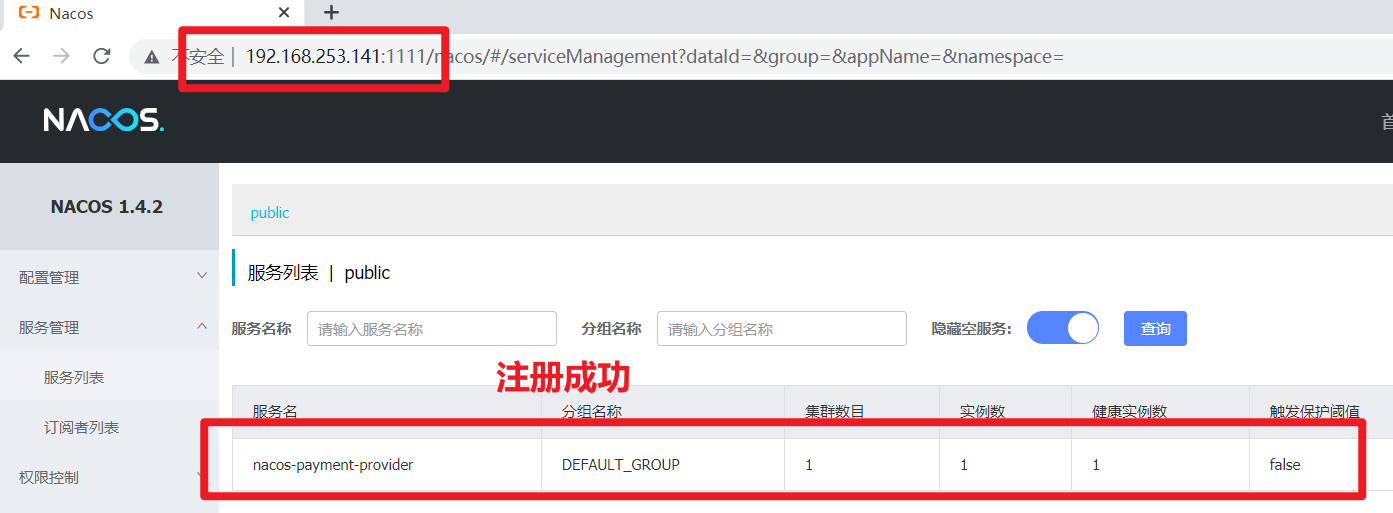Toggle the 隐藏空服务 switch
1393x513 pixels.
coord(1063,328)
